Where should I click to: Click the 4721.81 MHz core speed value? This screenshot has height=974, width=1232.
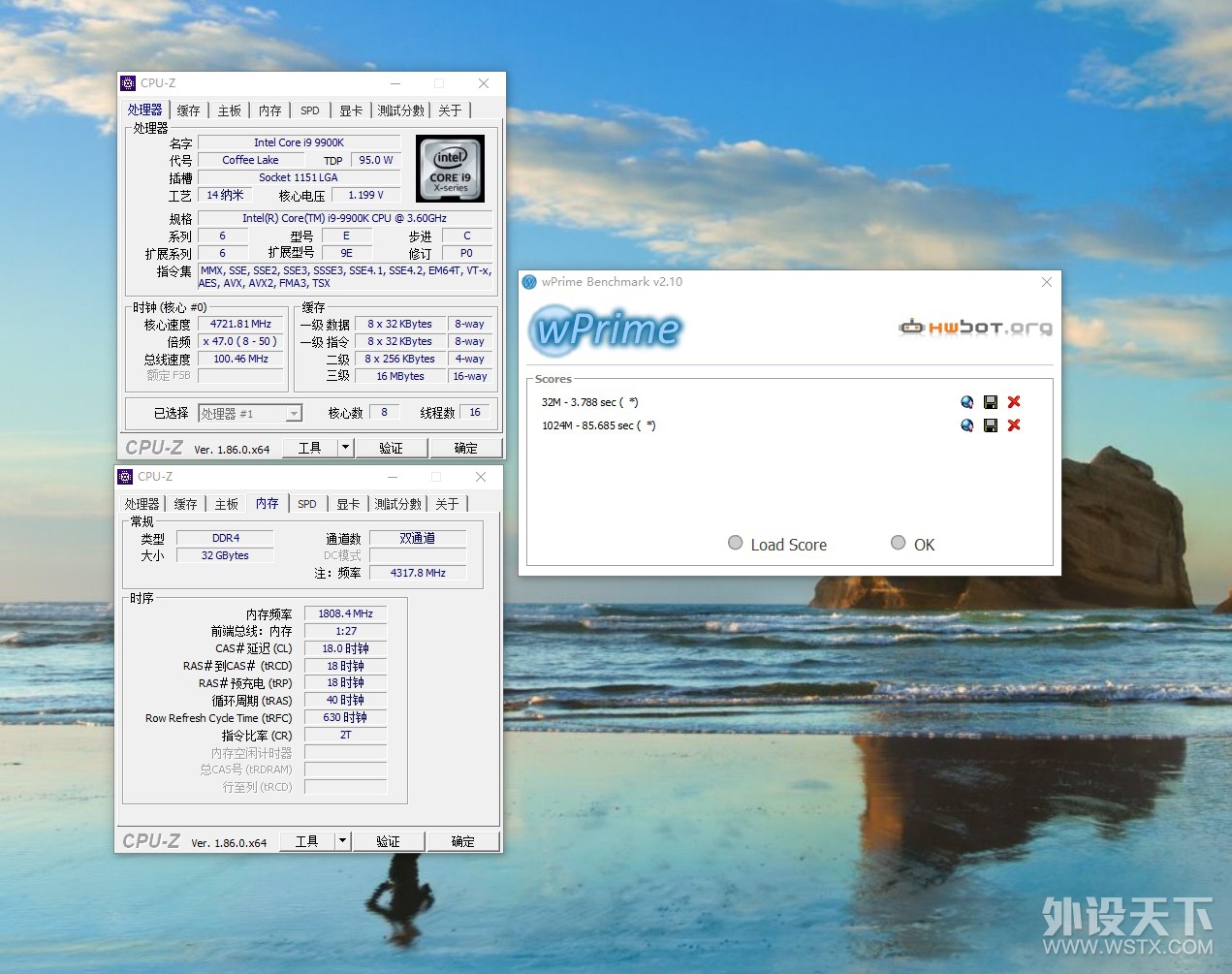[240, 325]
